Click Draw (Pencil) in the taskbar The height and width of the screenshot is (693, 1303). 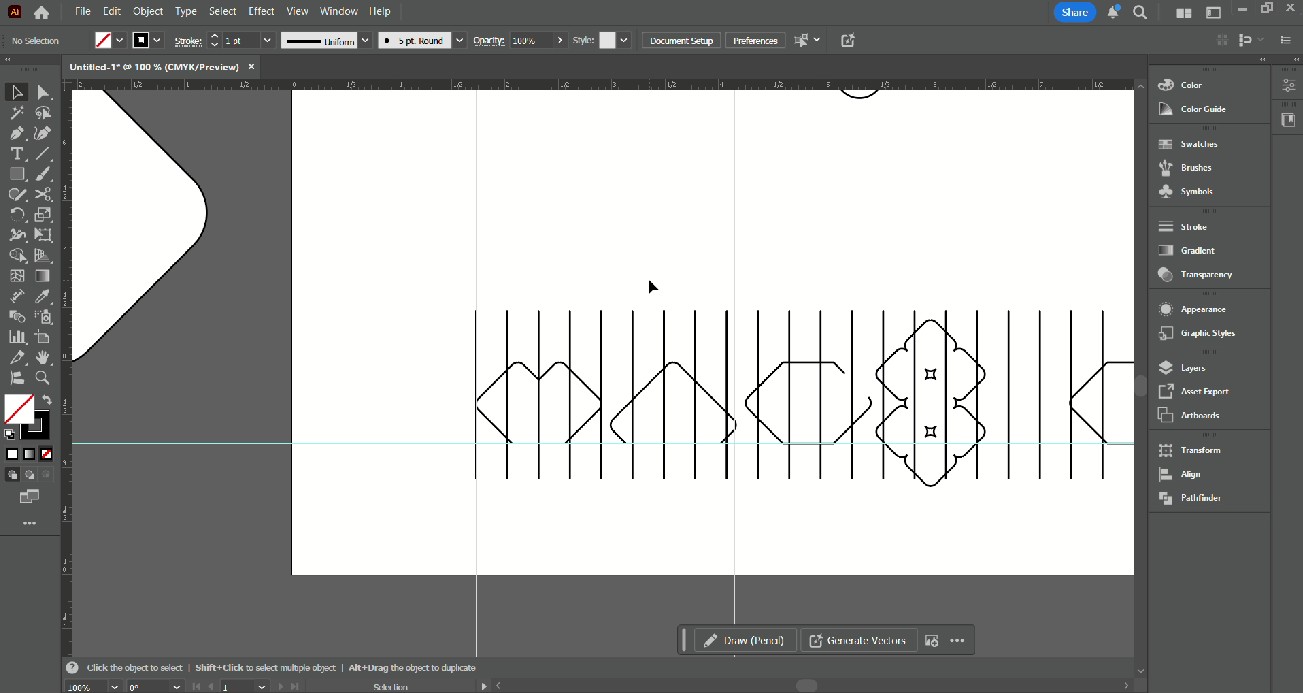point(746,640)
